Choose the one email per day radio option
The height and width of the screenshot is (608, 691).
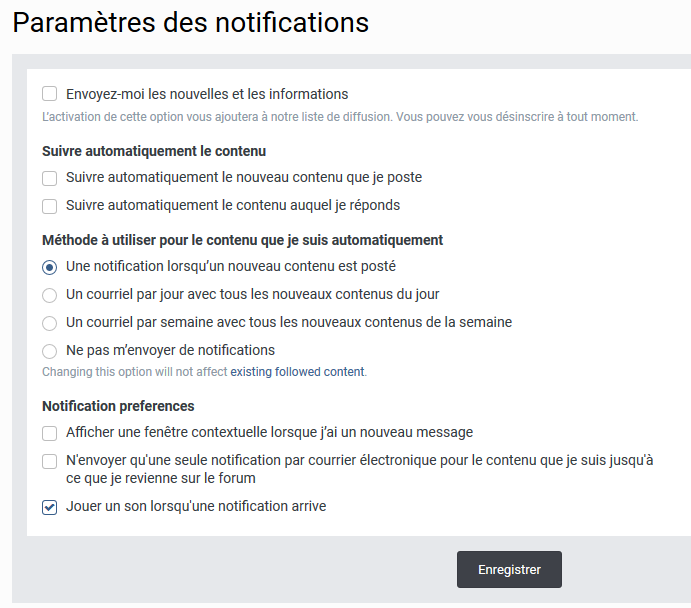[50, 295]
